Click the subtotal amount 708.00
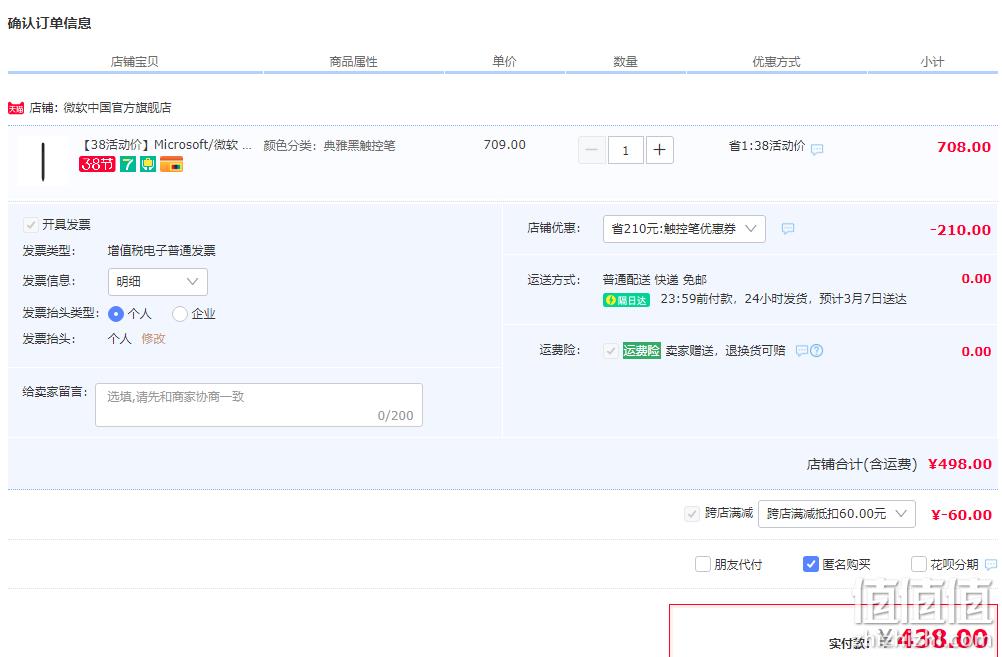 tap(964, 147)
